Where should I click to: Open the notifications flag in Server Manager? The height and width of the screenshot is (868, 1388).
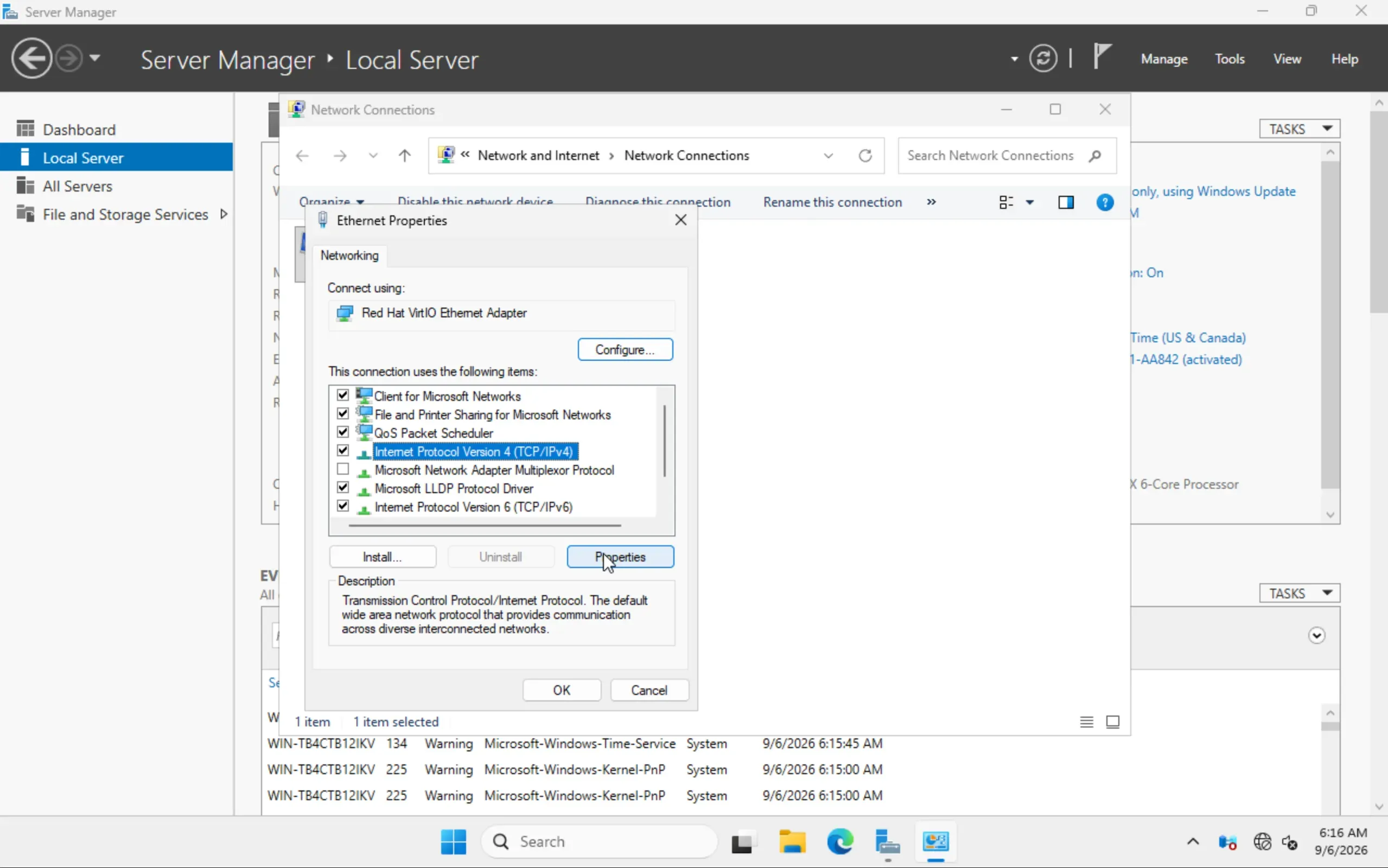coord(1102,58)
